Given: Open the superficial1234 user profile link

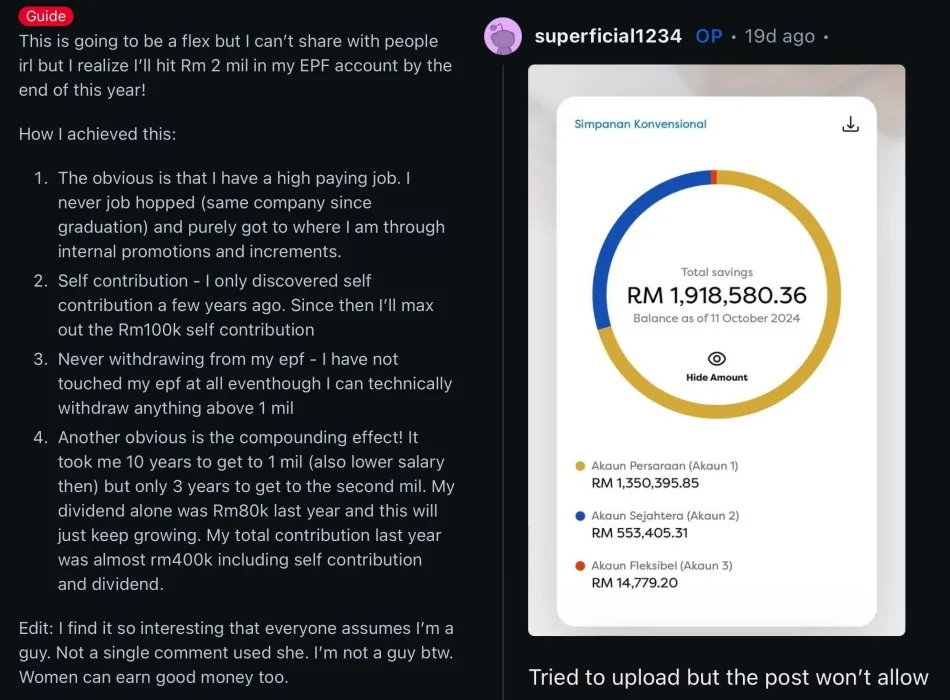Looking at the screenshot, I should [608, 37].
